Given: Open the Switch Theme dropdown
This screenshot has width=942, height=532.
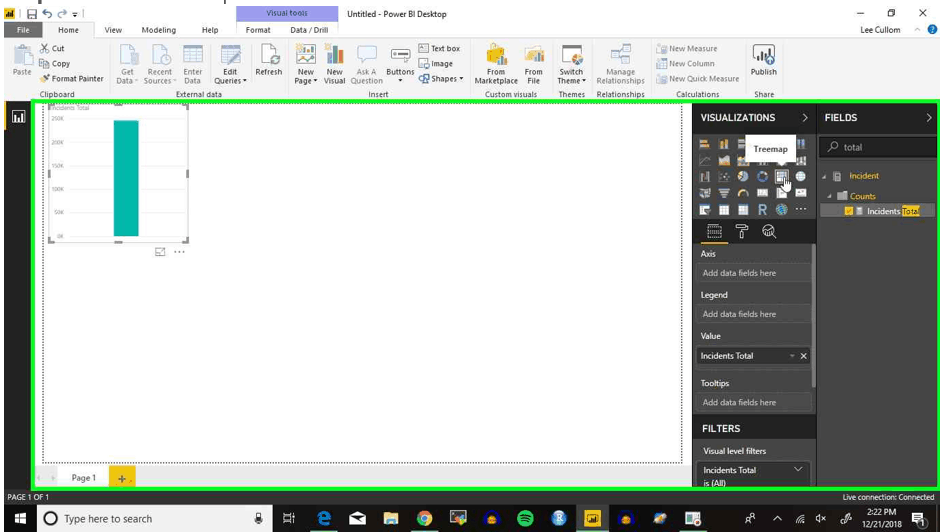Looking at the screenshot, I should (571, 65).
